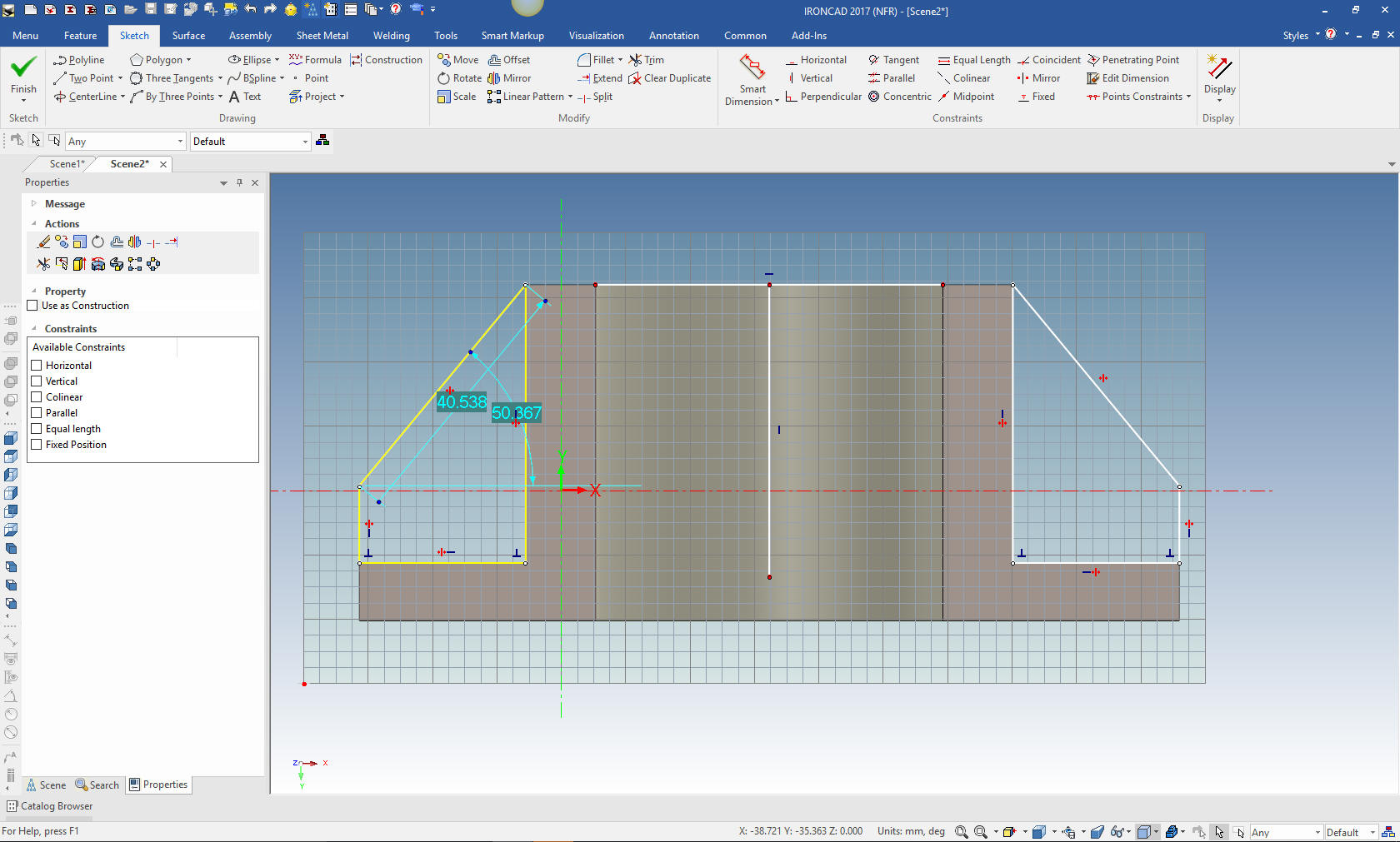Switch to the Sheet Metal ribbon tab

322,36
